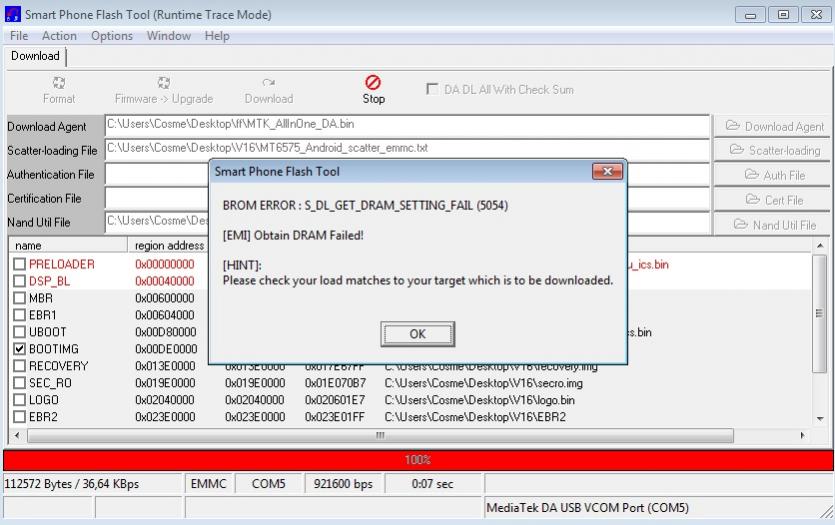Viewport: 835px width, 525px height.
Task: Click the 0:07 sec status entry
Action: 432,483
